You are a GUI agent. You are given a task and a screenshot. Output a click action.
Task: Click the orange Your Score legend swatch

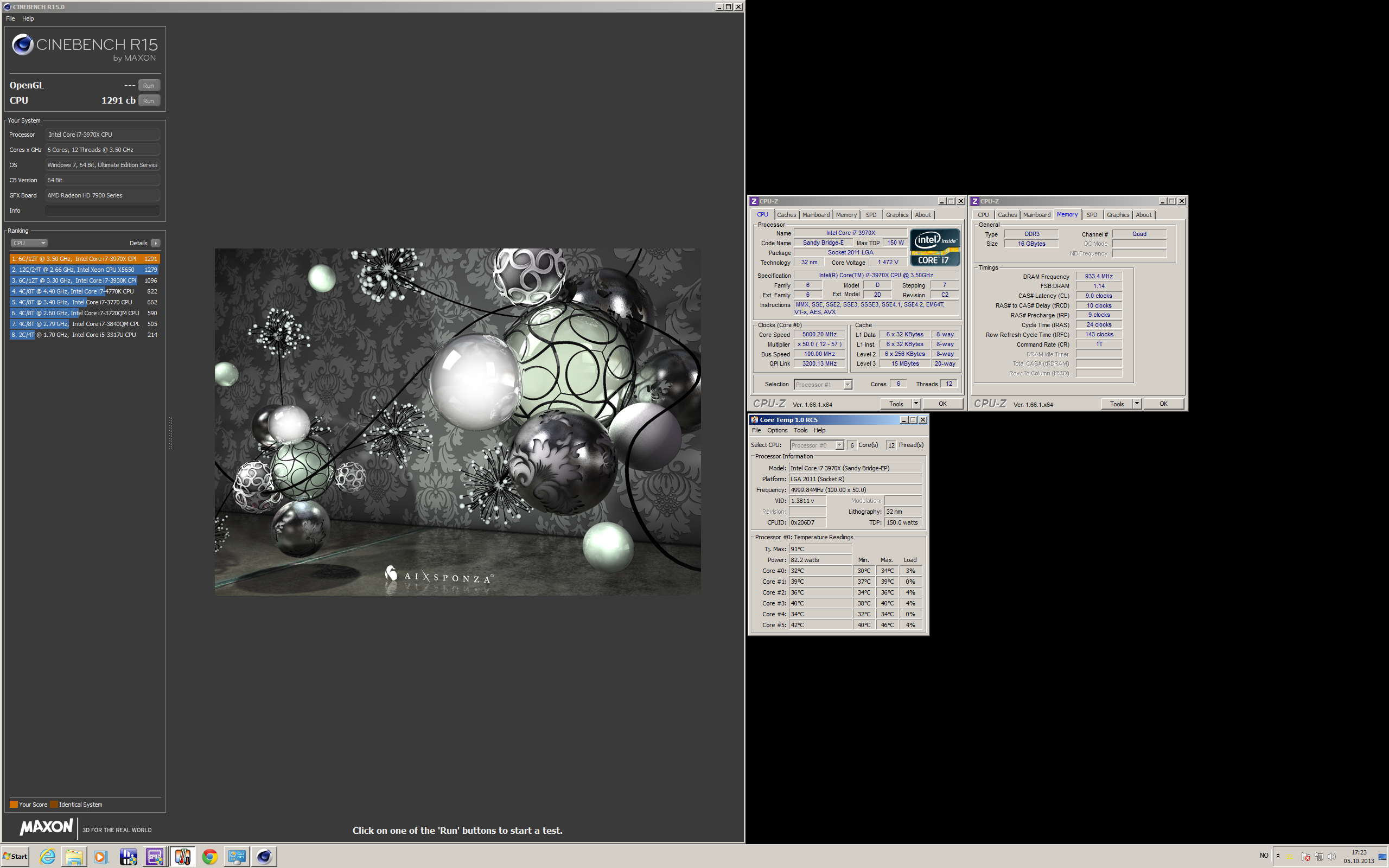[x=14, y=805]
